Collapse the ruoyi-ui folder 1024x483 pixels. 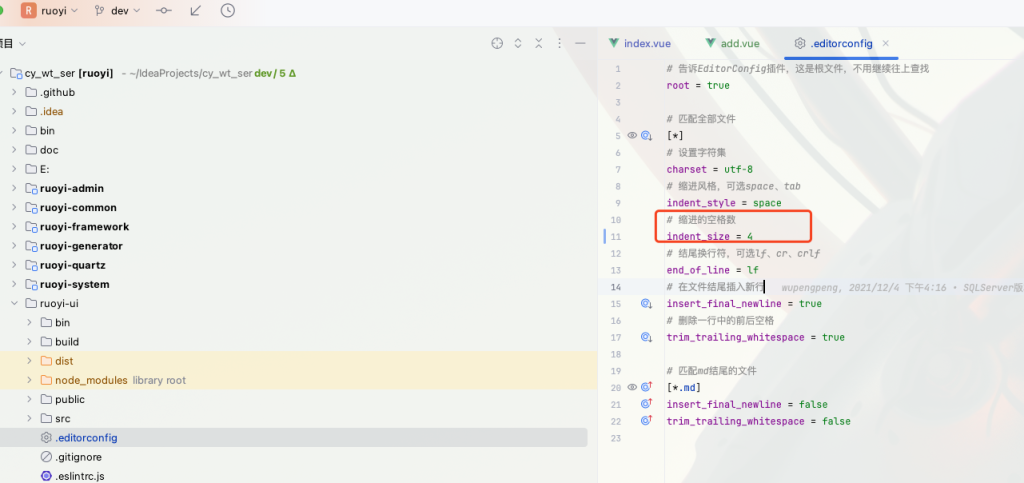13,303
